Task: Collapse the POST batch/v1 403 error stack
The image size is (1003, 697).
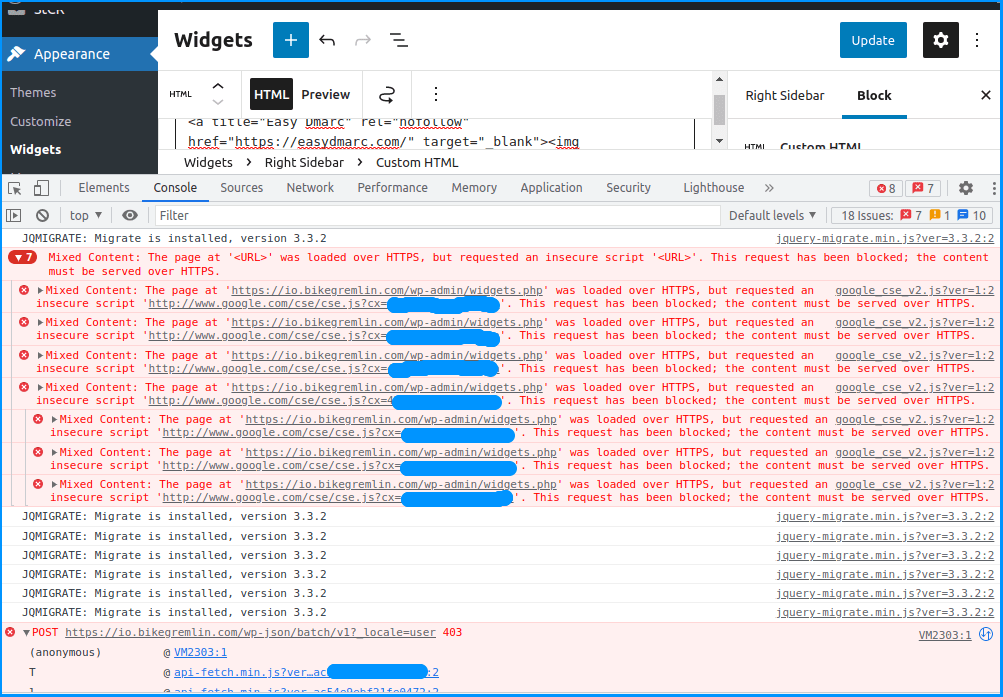Action: pos(26,633)
